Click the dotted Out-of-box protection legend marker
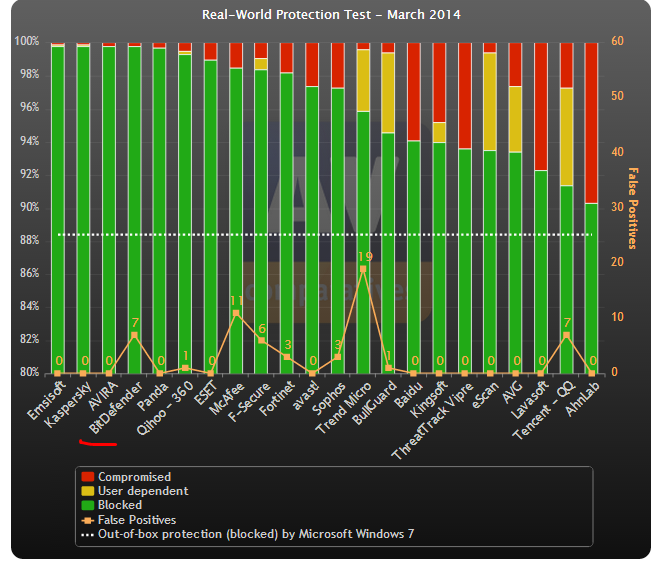The height and width of the screenshot is (563, 663). point(87,535)
